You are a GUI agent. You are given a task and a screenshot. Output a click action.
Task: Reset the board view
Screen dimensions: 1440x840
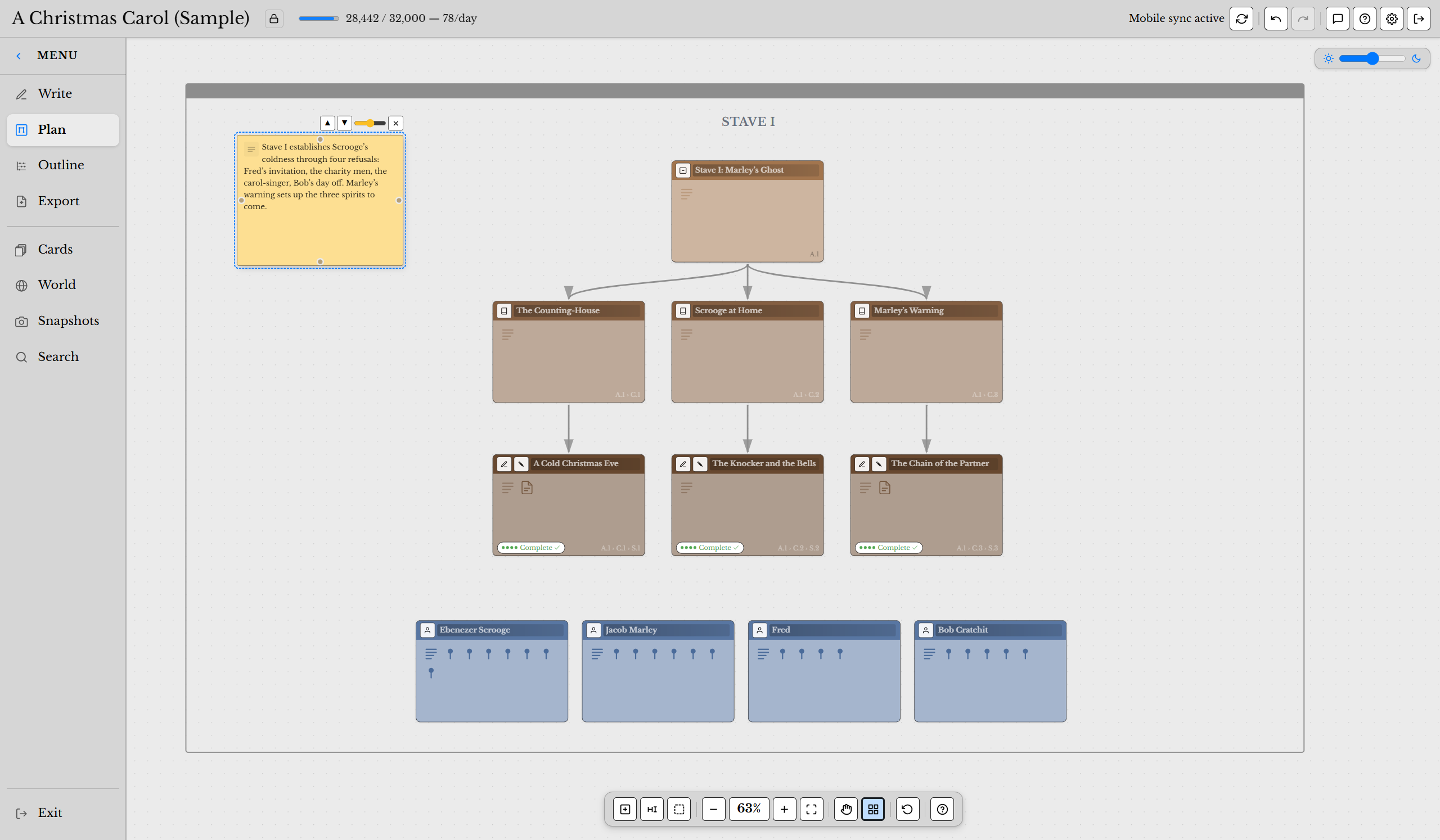[x=907, y=809]
